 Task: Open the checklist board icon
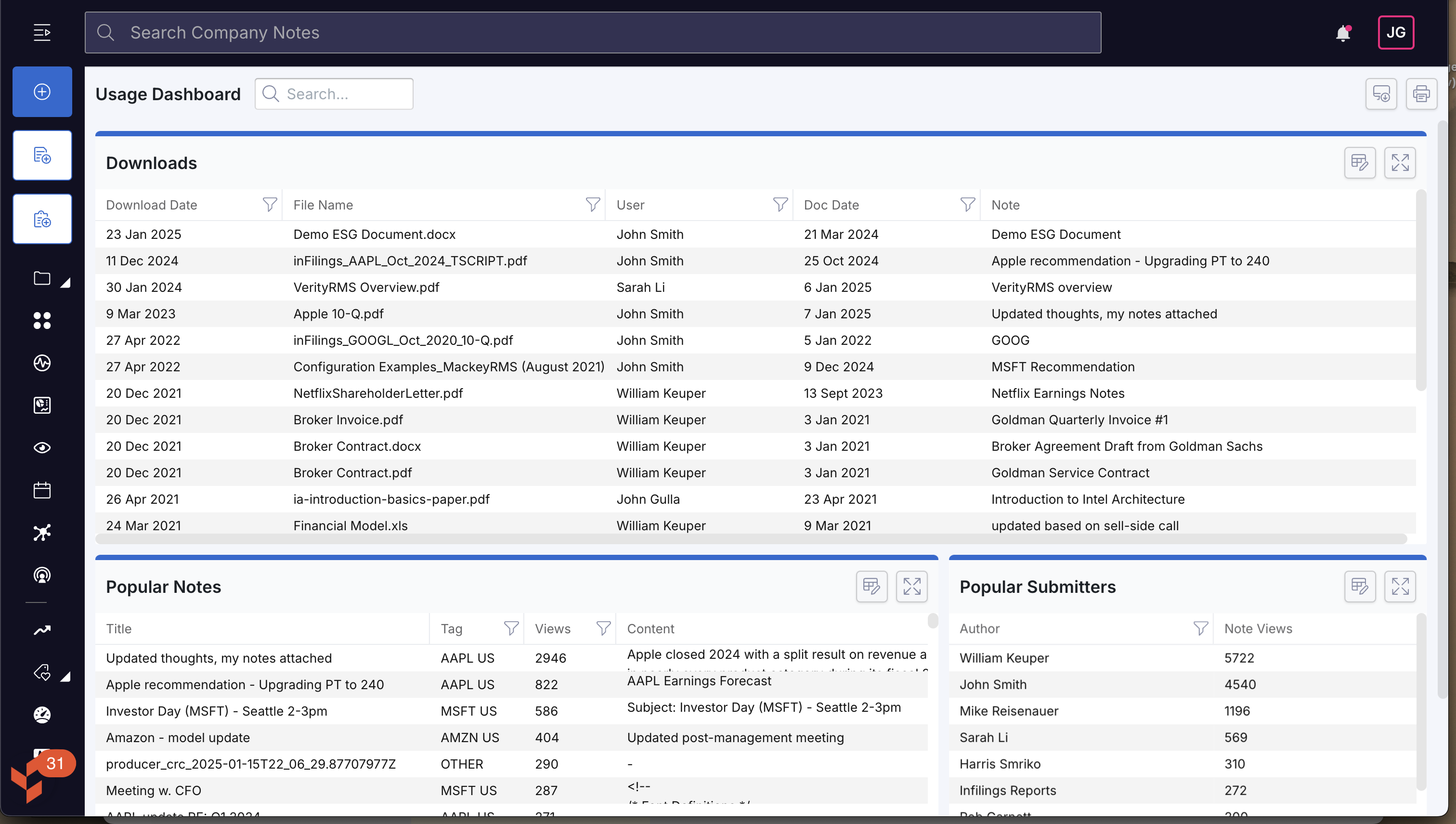click(42, 405)
